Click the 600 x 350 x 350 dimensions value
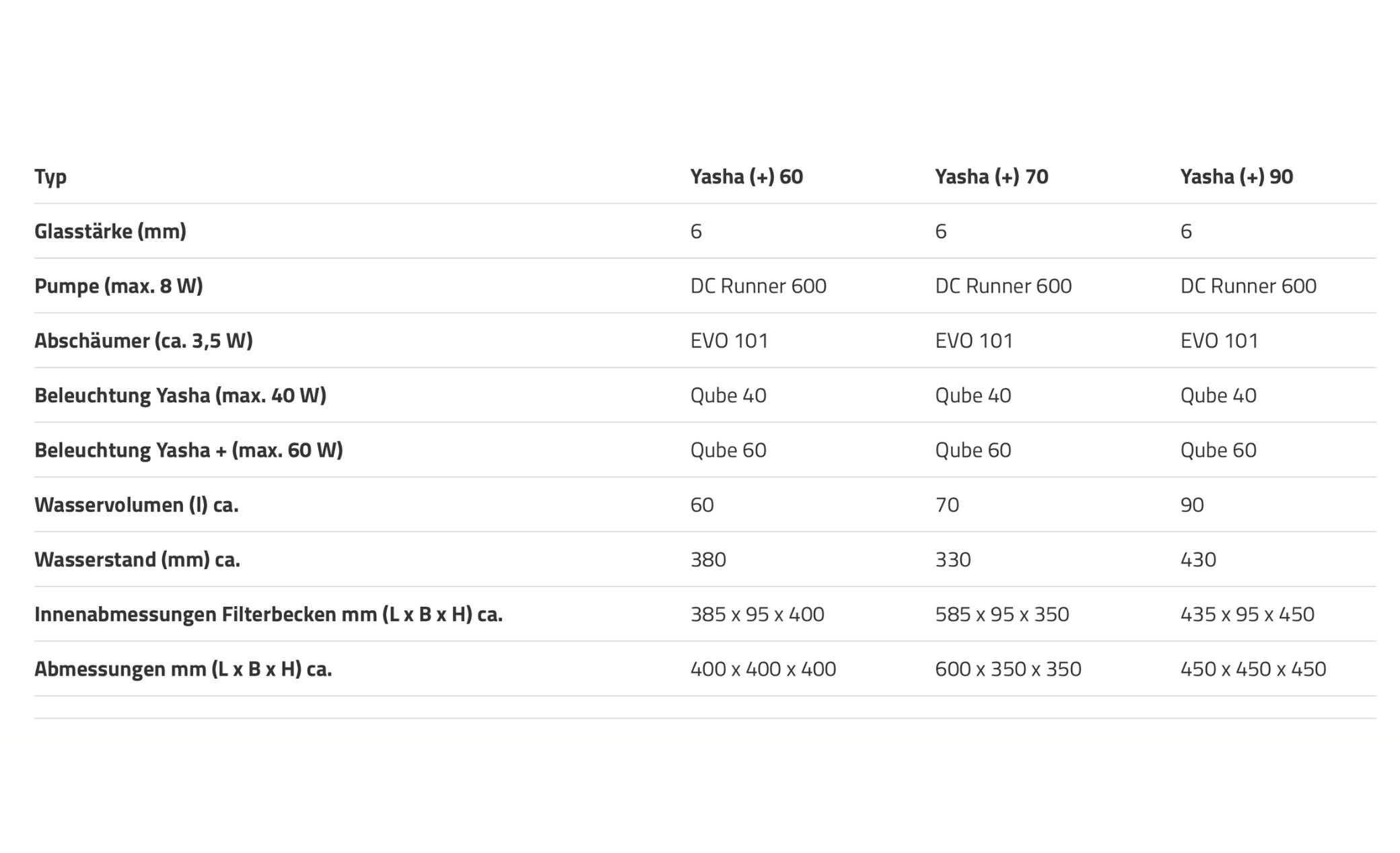This screenshot has height=853, width=1400. 1008,669
